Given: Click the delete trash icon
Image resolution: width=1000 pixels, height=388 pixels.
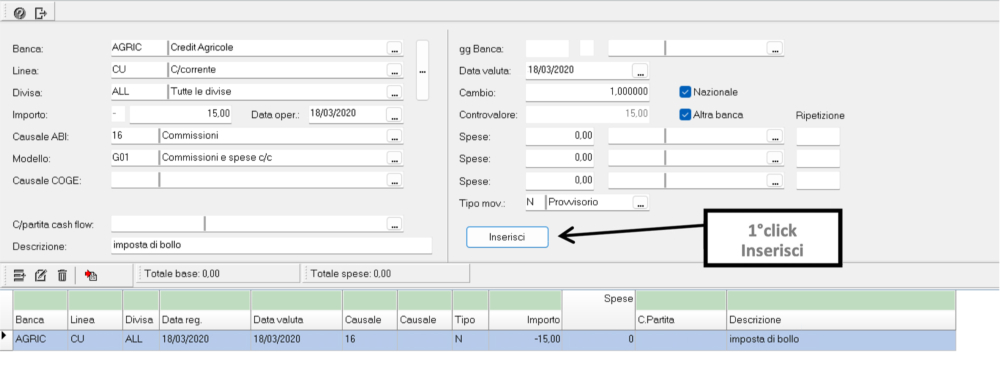Looking at the screenshot, I should pyautogui.click(x=62, y=275).
